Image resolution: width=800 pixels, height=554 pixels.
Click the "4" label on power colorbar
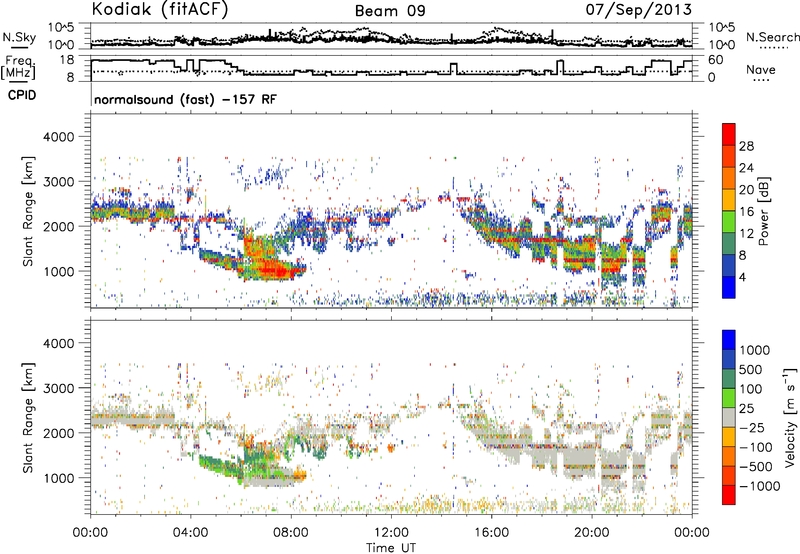(743, 277)
